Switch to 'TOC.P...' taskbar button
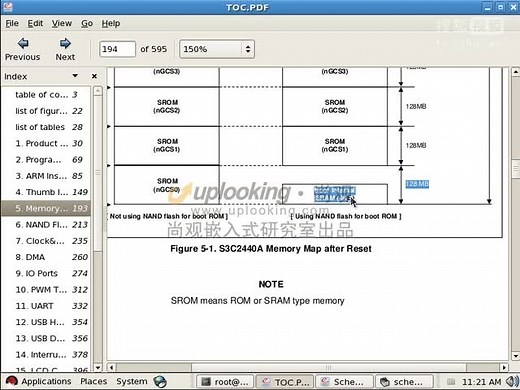Viewport: 520px width, 390px height. pos(285,382)
